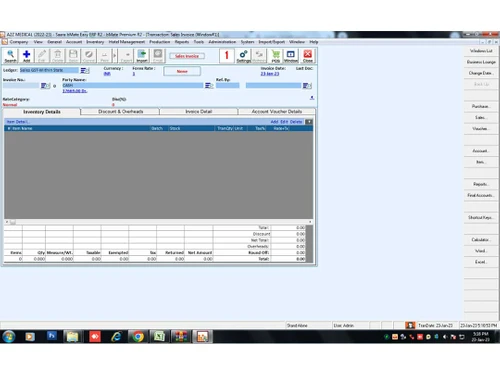Open the Reports menu

click(x=182, y=42)
